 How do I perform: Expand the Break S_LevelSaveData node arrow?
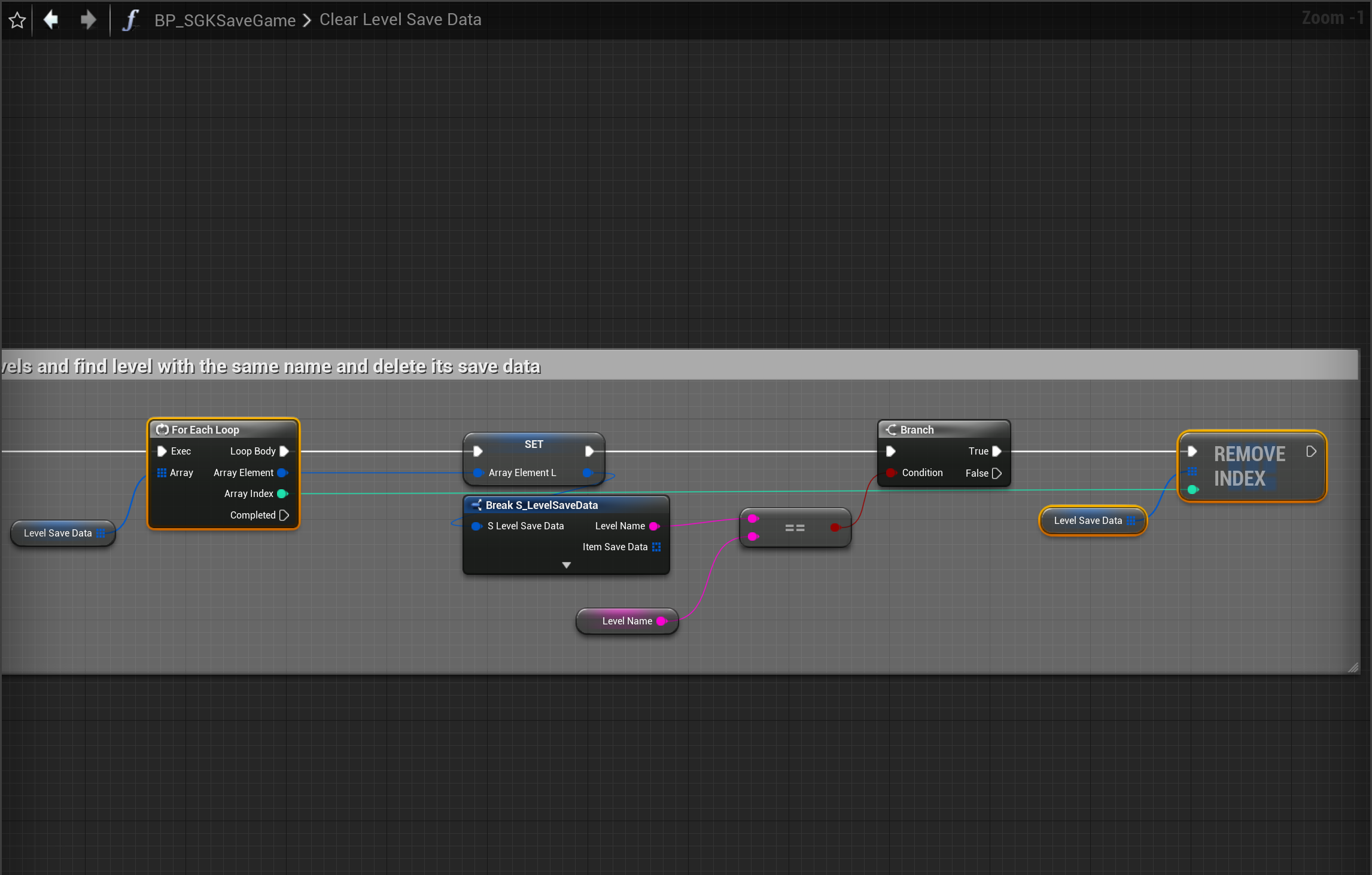point(566,565)
